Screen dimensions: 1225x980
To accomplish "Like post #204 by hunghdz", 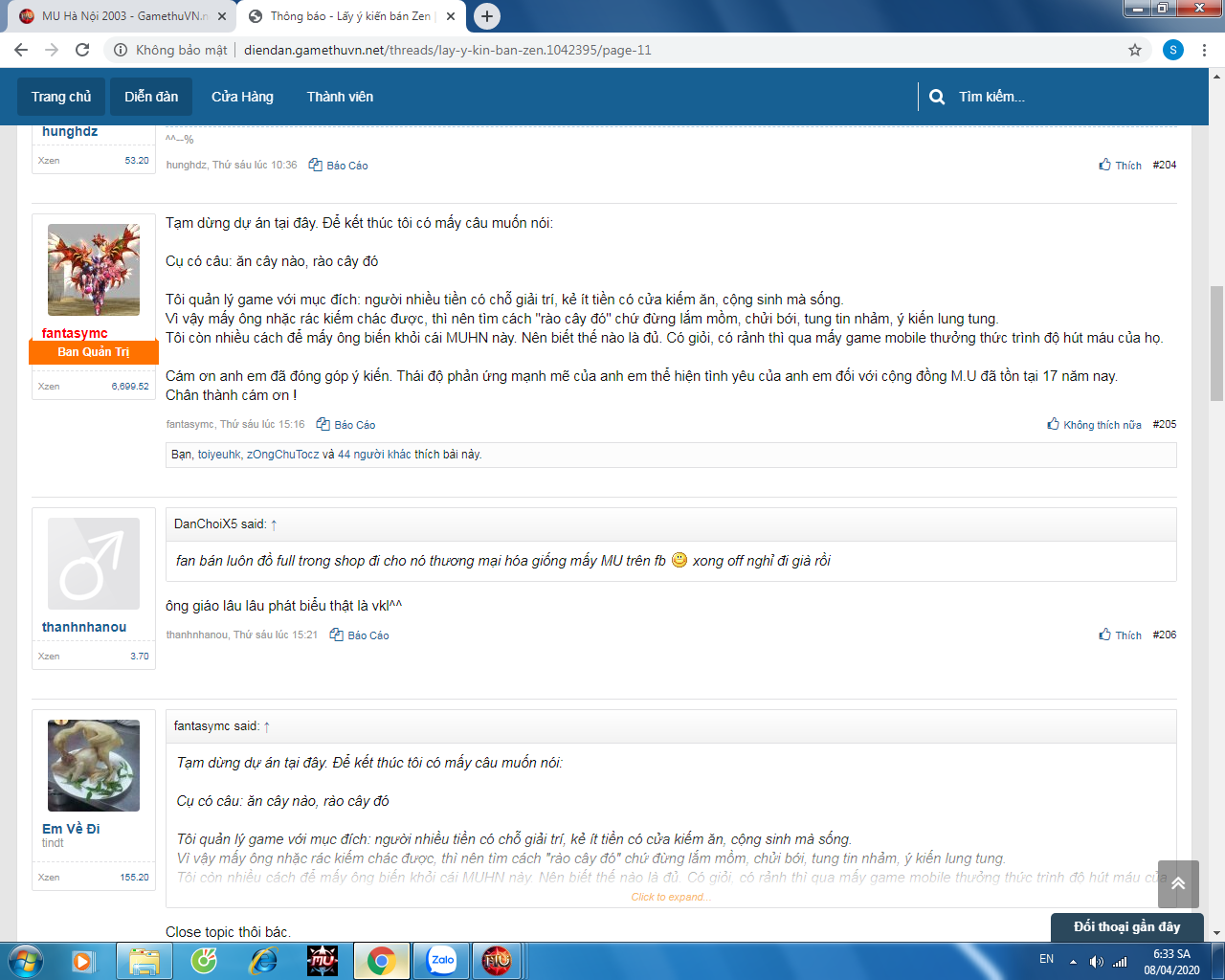I will click(x=1120, y=165).
